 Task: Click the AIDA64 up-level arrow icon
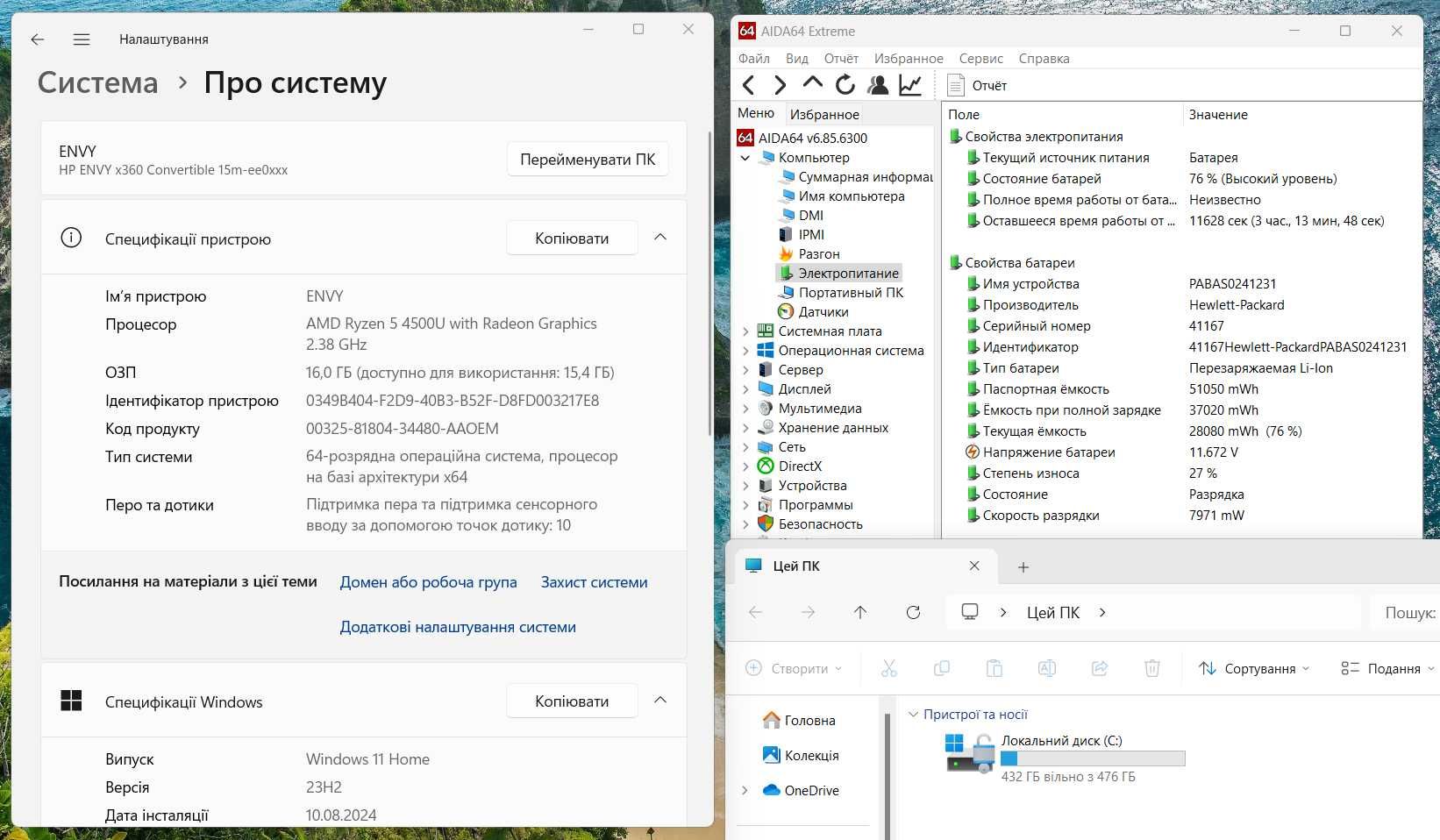(812, 84)
